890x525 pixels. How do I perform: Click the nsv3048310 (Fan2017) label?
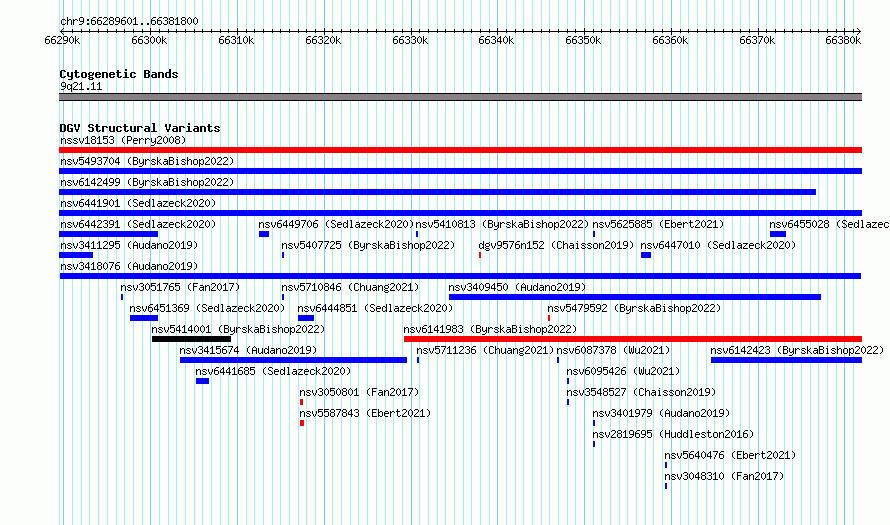click(x=724, y=476)
